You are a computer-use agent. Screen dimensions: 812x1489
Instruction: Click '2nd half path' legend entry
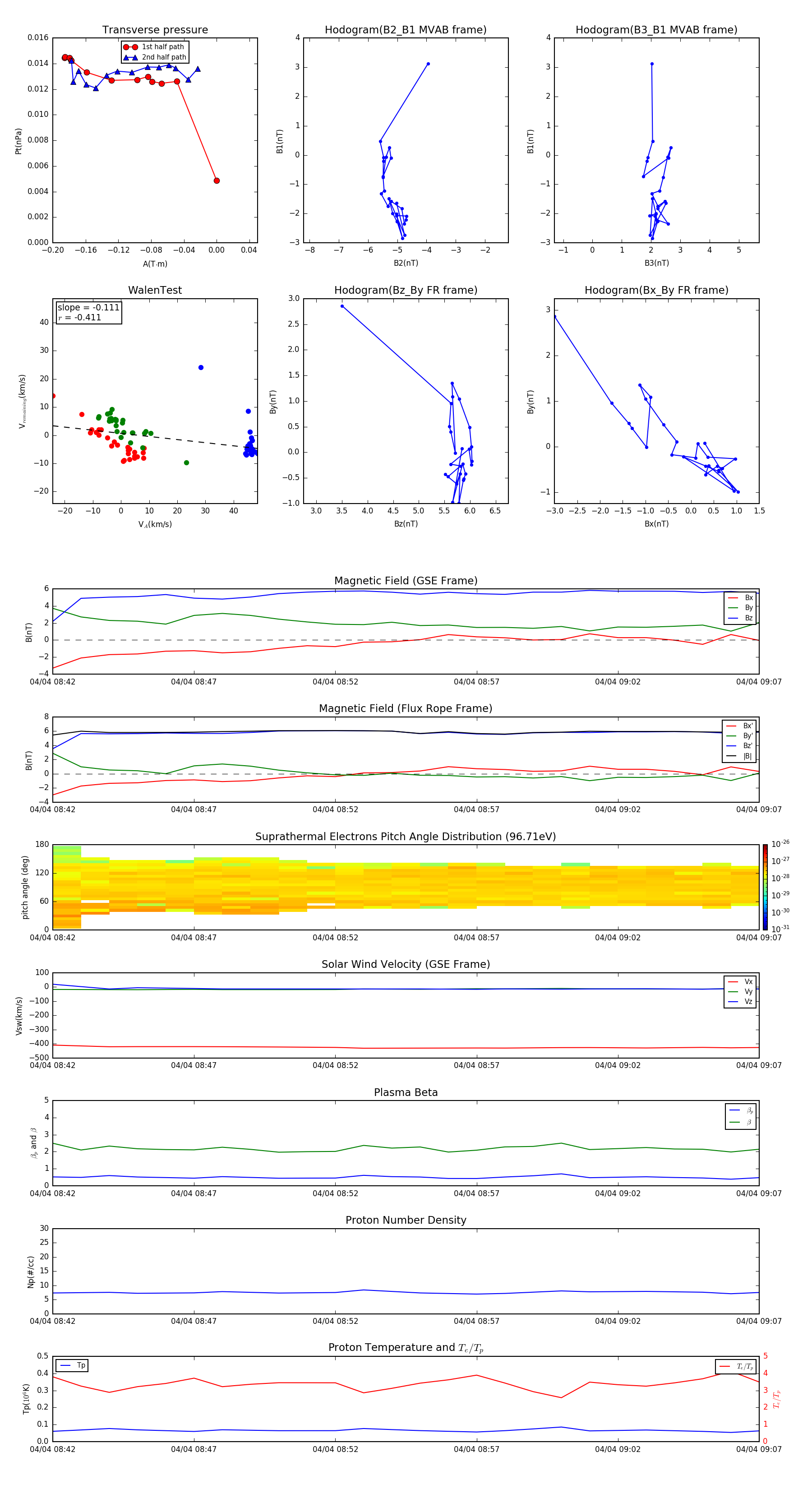tap(154, 57)
